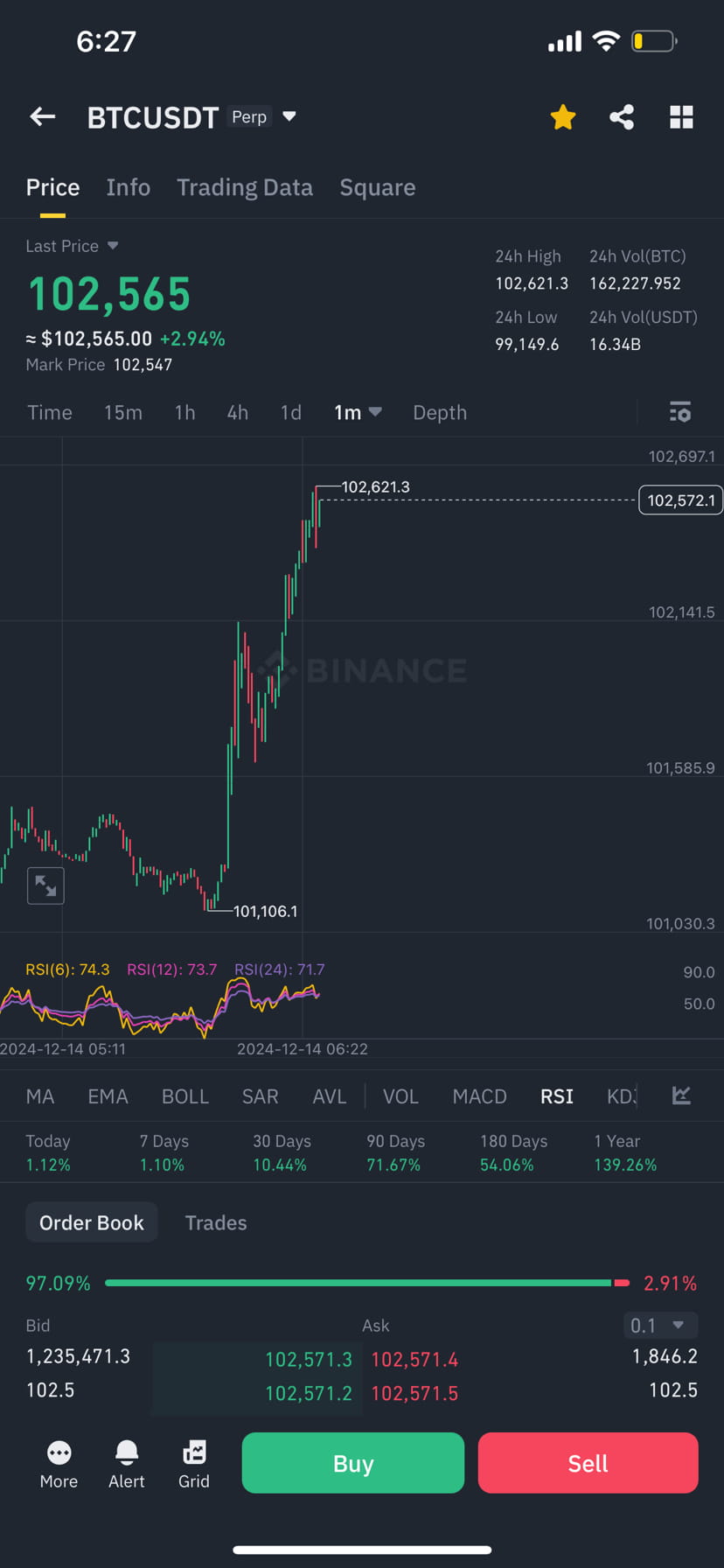Screen dimensions: 724x1568
Task: Tap the 1 Year 139.26% performance
Action: 625,1152
